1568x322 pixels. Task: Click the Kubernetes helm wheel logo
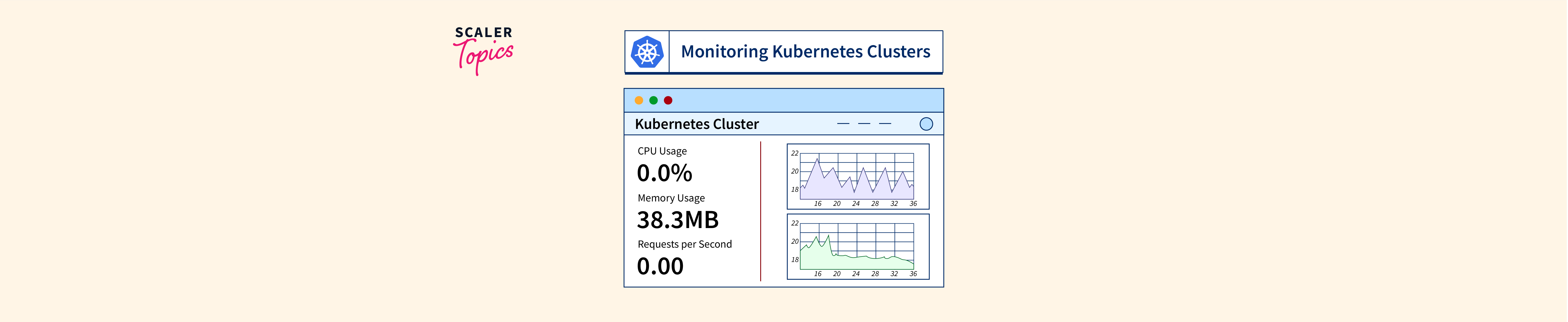pos(647,52)
